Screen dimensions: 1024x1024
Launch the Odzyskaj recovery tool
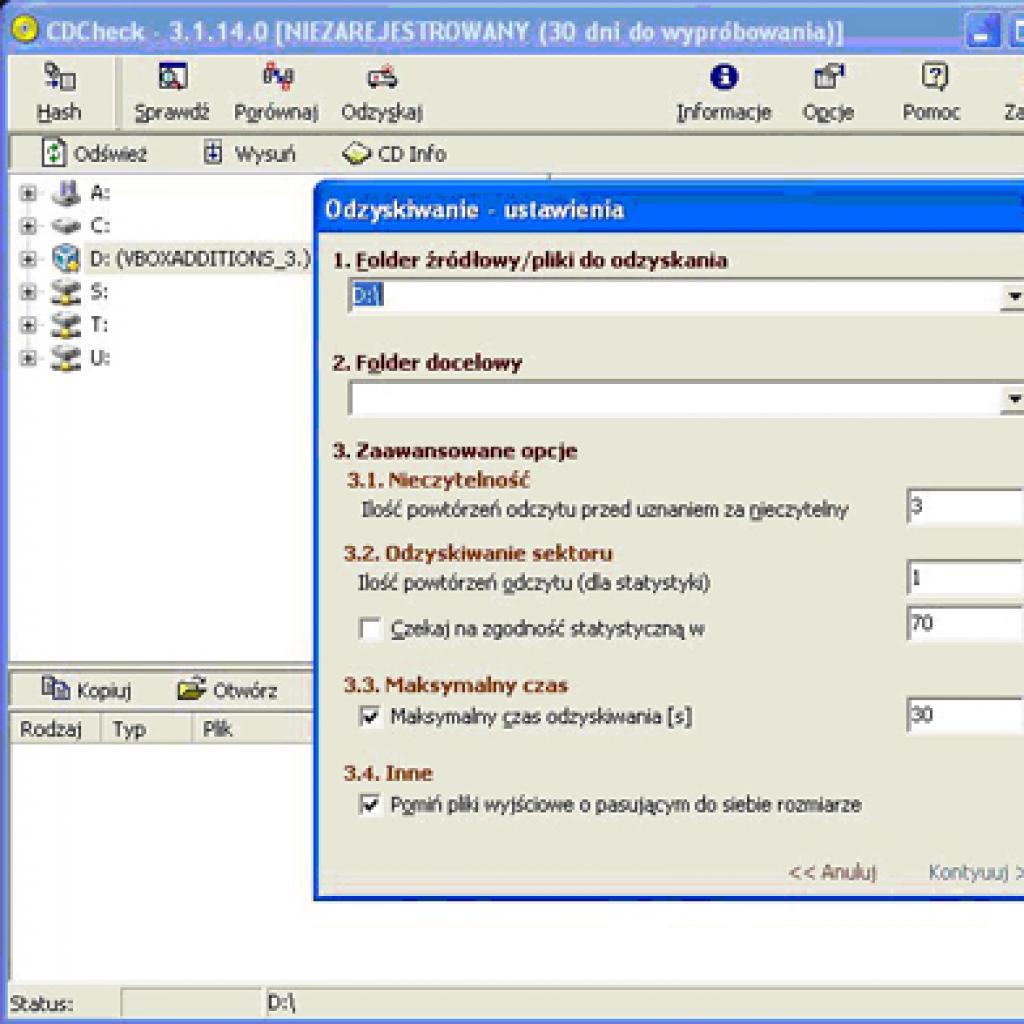382,93
